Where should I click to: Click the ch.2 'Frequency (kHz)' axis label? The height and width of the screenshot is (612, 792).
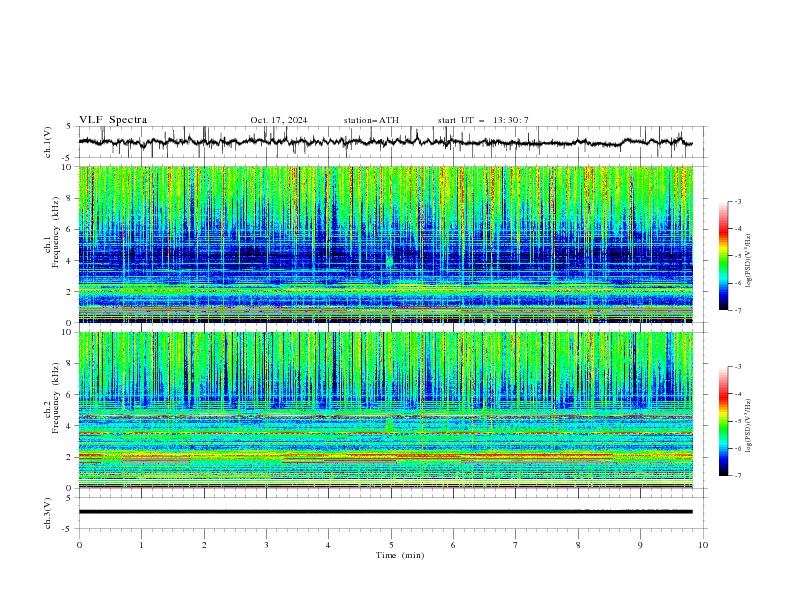point(56,397)
